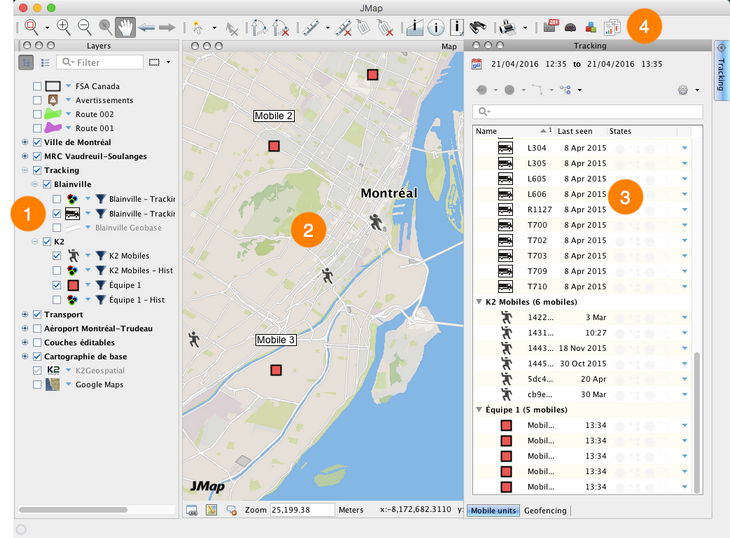Switch to the Geofencing tab
730x538 pixels.
[x=545, y=511]
